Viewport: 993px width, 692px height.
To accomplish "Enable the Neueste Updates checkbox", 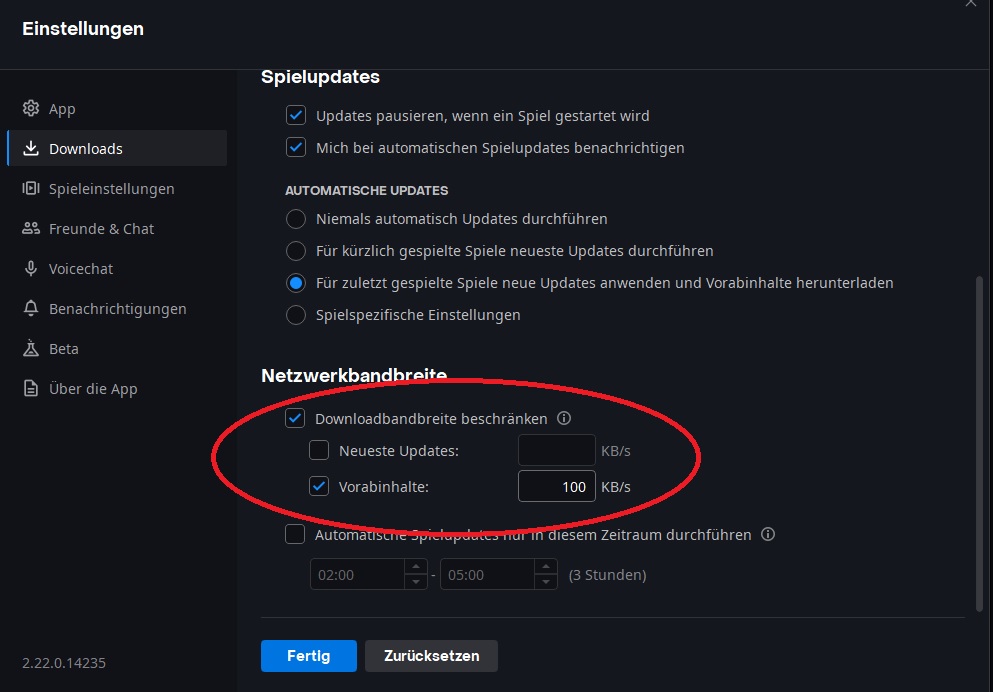I will coord(319,450).
